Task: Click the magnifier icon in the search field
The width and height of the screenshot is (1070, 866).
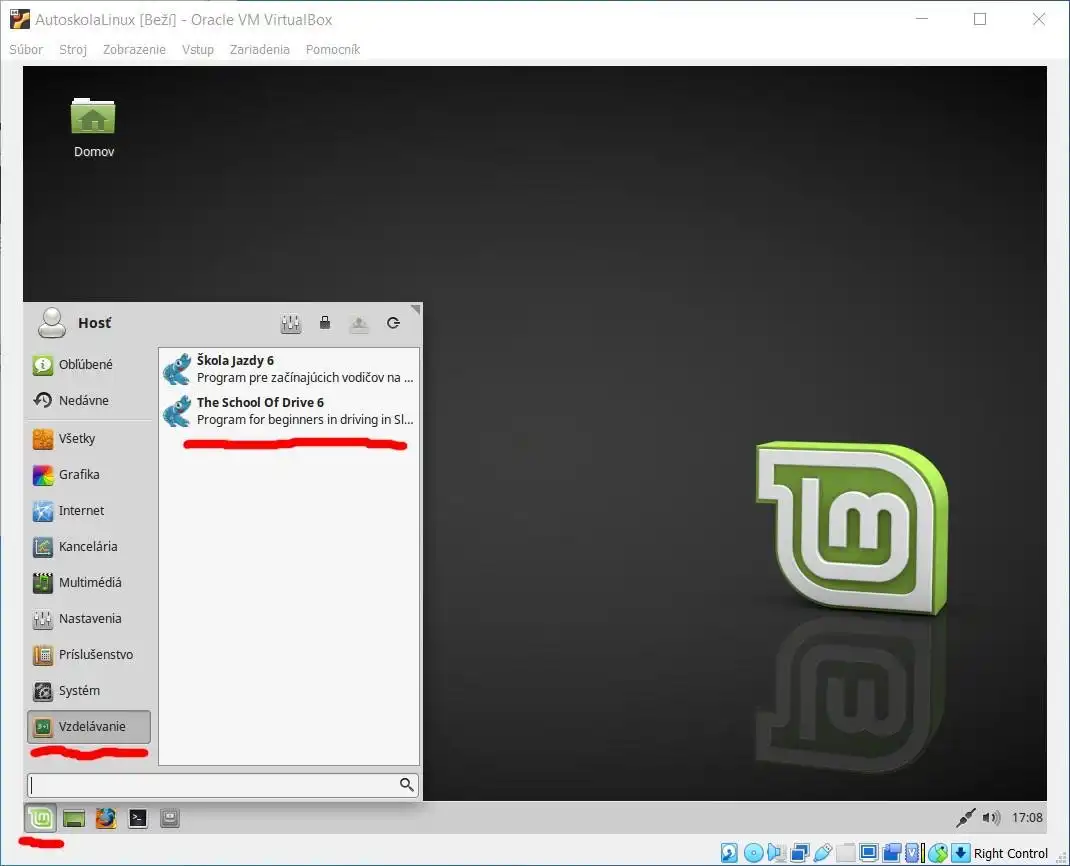Action: point(407,785)
